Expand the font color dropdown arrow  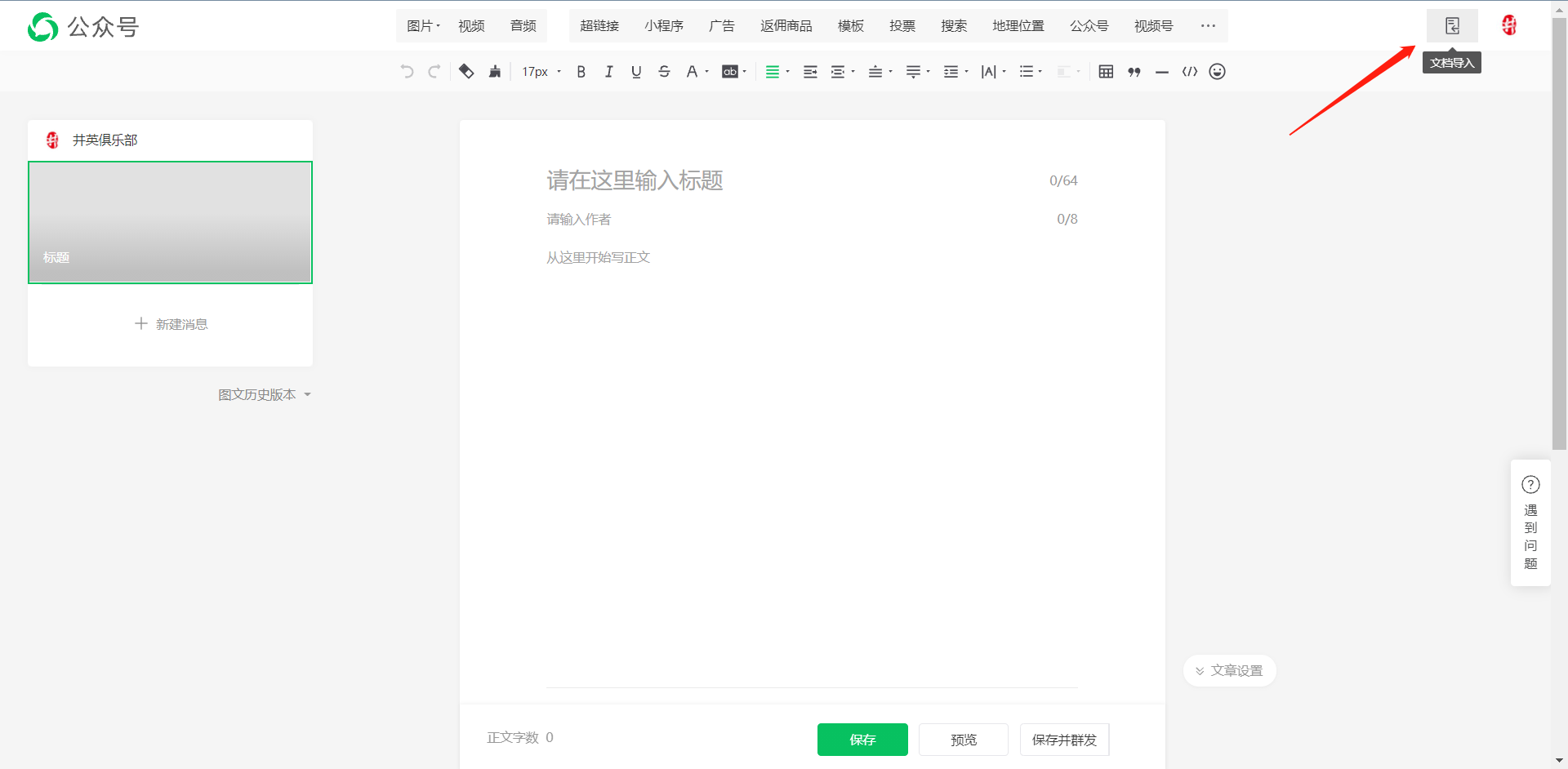click(x=707, y=72)
